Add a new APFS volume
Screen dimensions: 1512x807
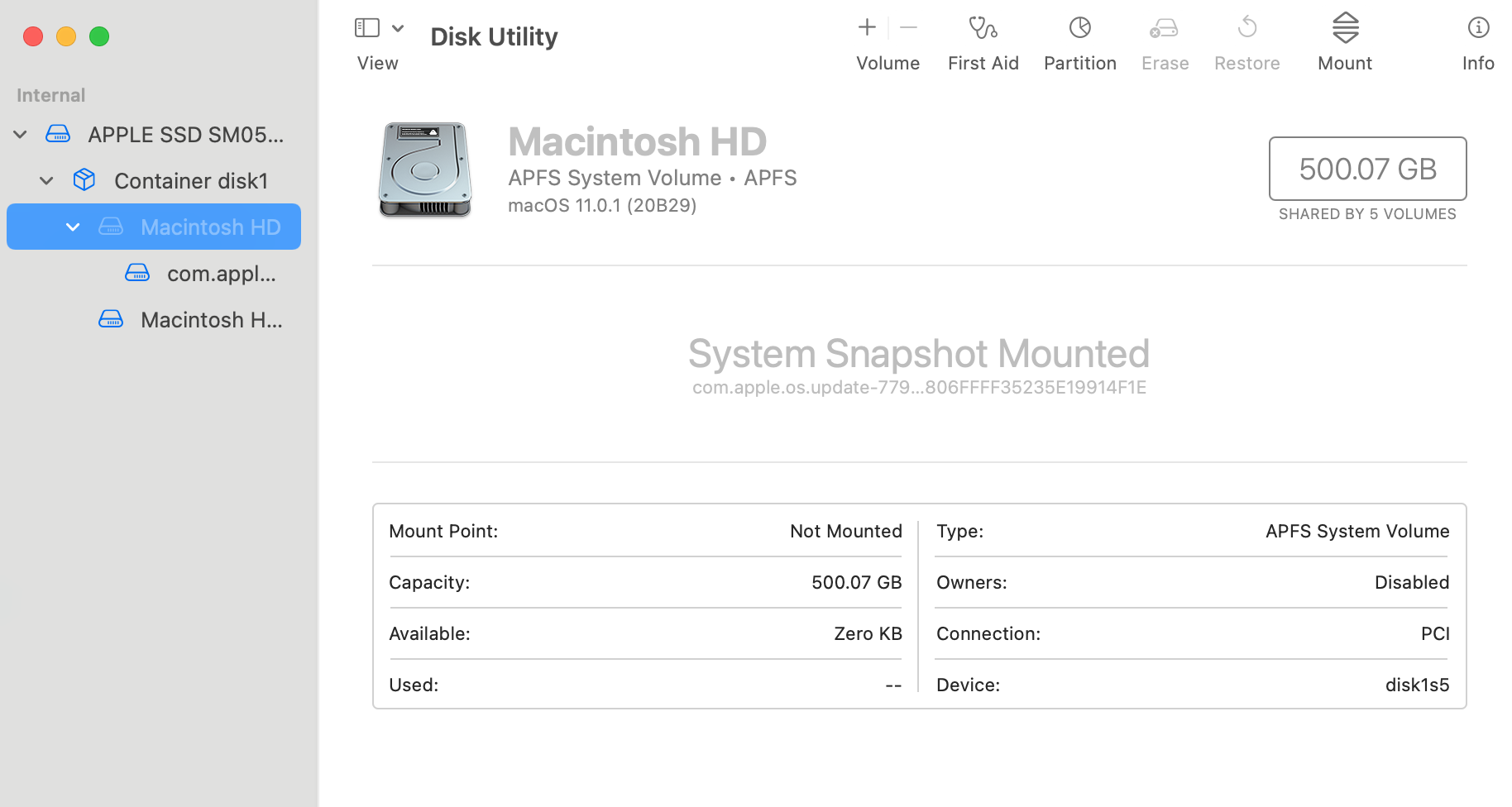click(x=866, y=27)
